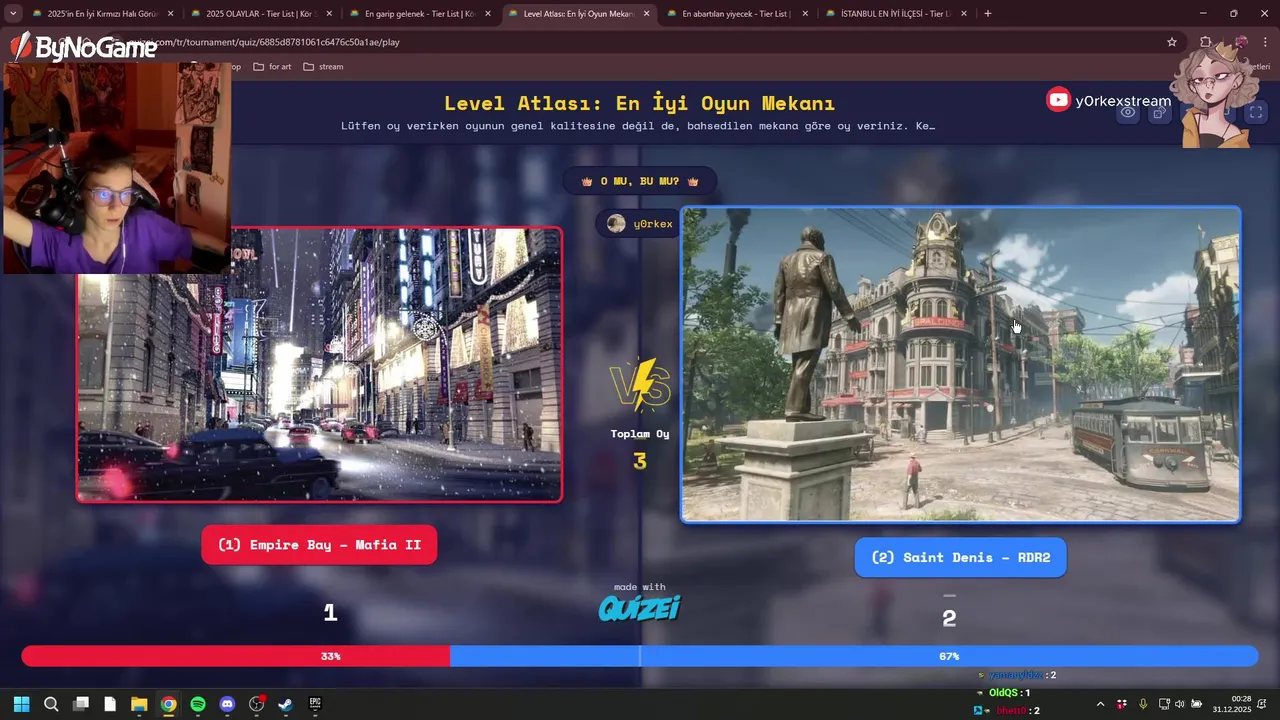Close the 'En garip gelenek' tab
The image size is (1280, 720).
[x=487, y=14]
